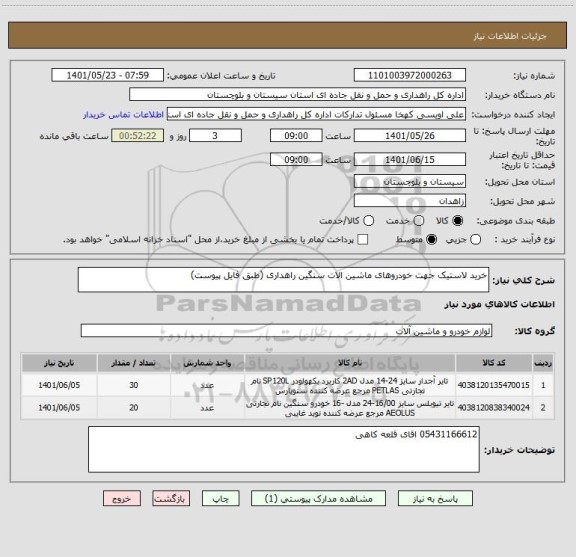Click the price validity date 1401/06/15
The height and width of the screenshot is (557, 576).
tap(410, 159)
